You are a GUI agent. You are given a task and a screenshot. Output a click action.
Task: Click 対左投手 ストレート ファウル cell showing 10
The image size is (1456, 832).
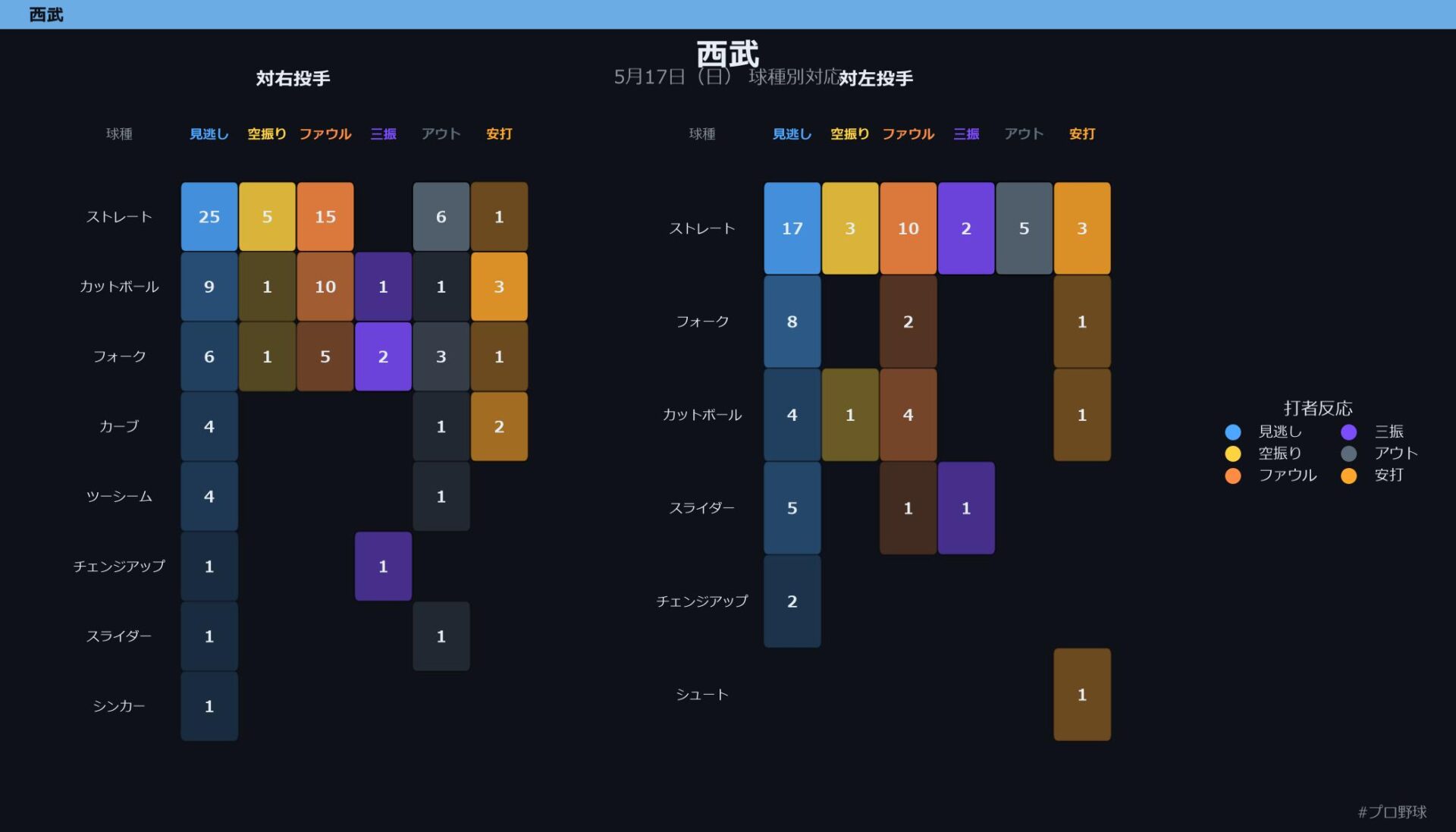(908, 228)
